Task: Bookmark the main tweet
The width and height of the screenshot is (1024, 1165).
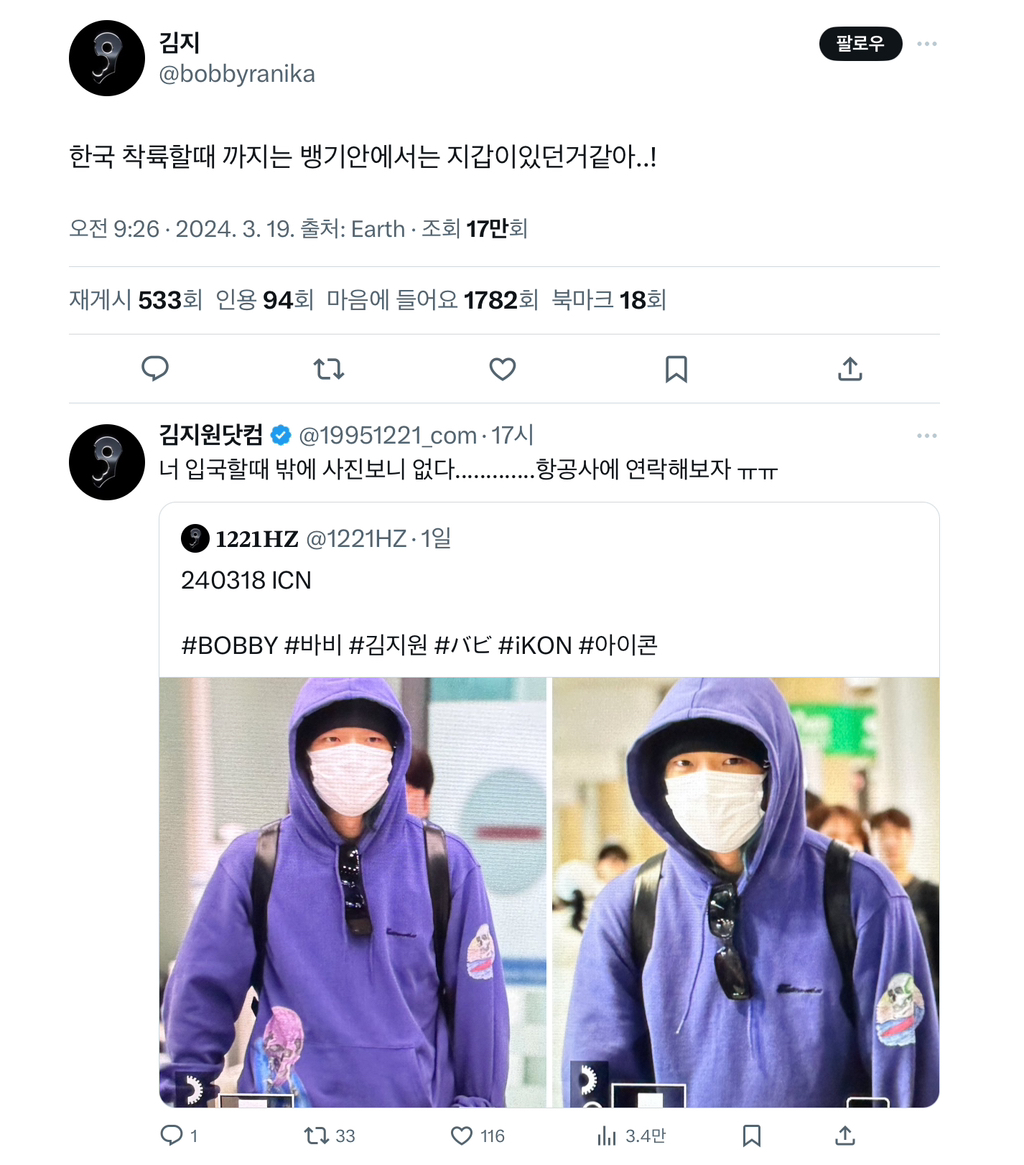Action: pyautogui.click(x=675, y=369)
